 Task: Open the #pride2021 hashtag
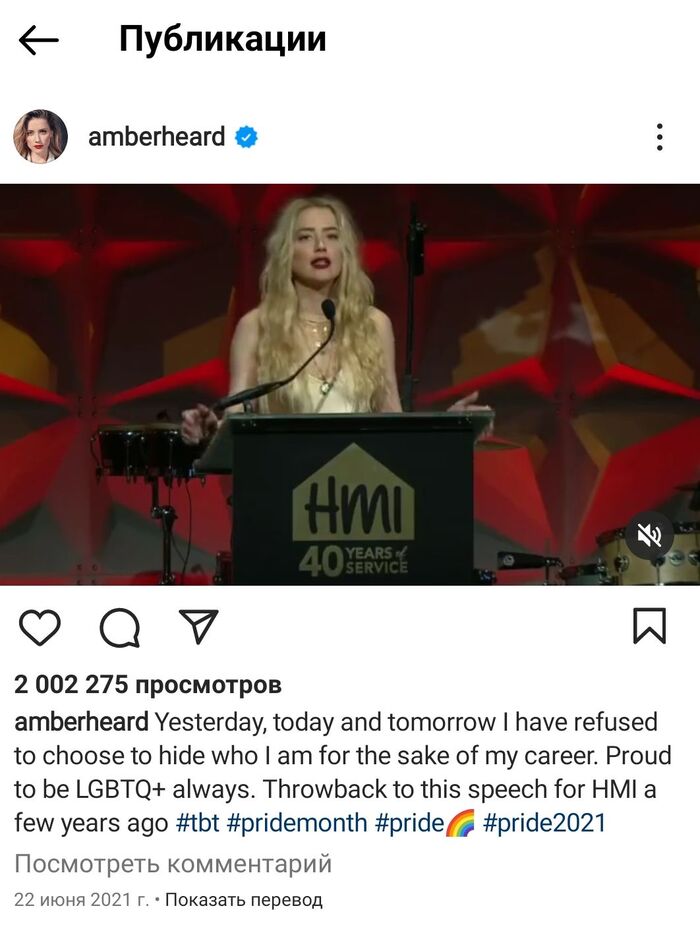coord(545,823)
